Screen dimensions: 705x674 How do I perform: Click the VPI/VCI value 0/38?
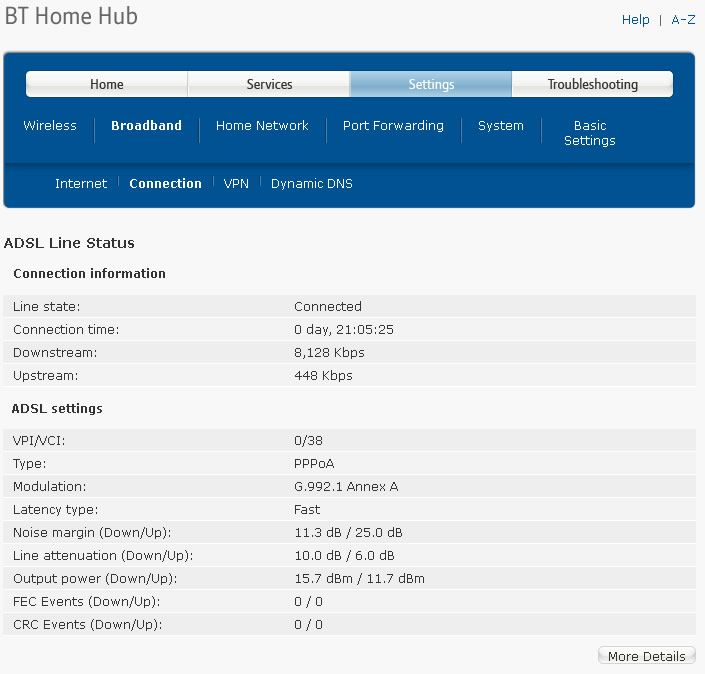click(x=308, y=441)
